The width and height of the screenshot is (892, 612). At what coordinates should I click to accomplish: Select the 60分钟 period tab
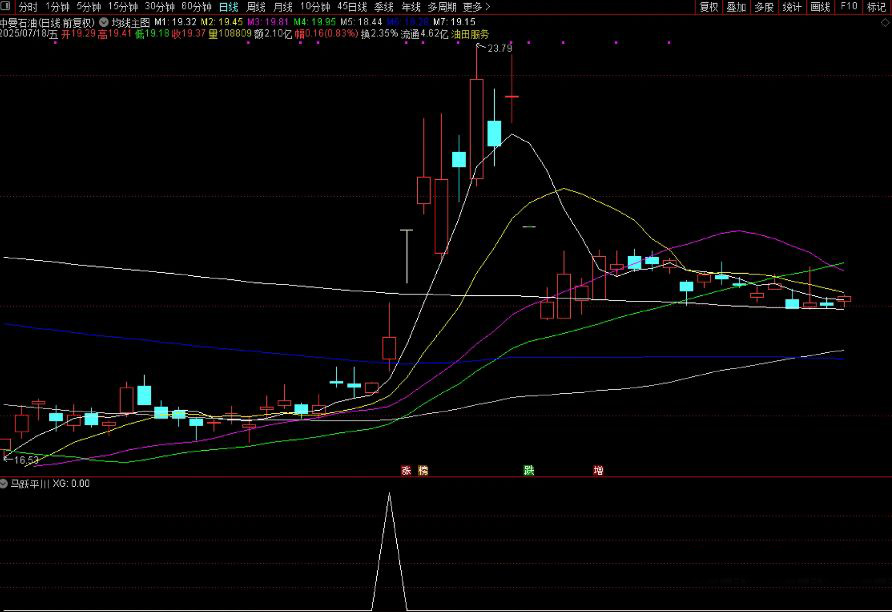196,6
